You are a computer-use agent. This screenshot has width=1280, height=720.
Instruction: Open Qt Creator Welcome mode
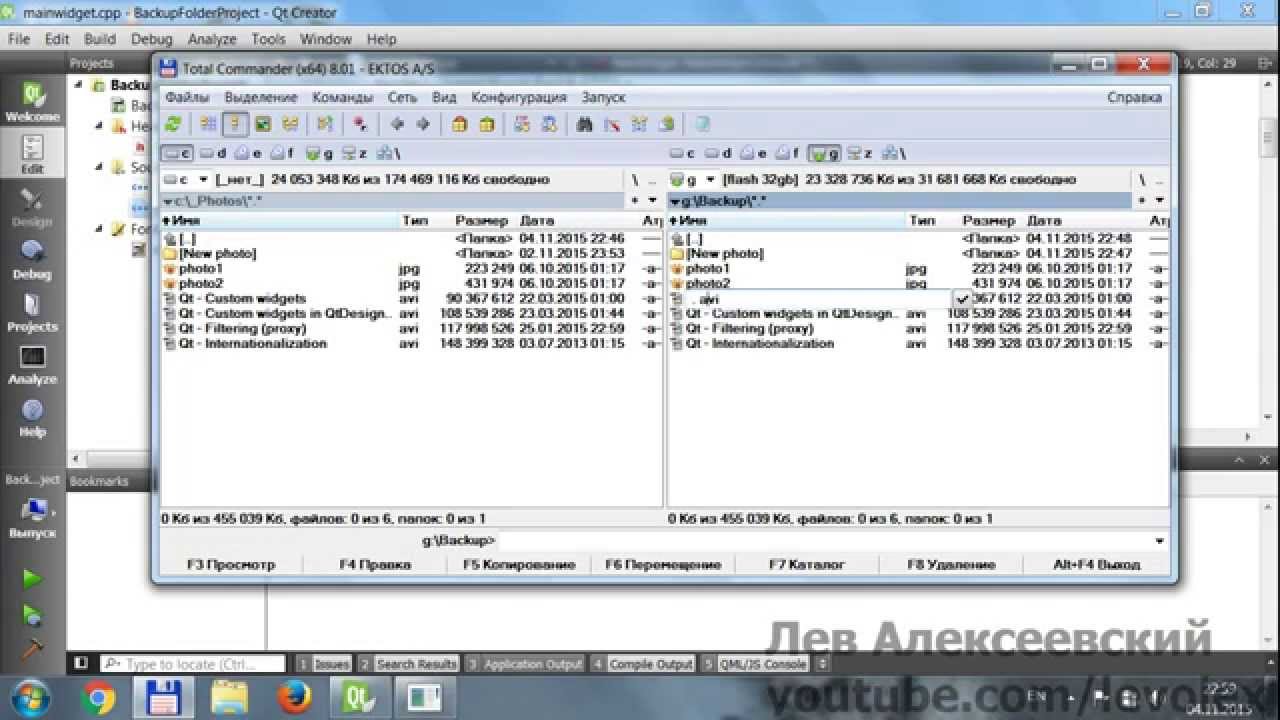point(33,103)
